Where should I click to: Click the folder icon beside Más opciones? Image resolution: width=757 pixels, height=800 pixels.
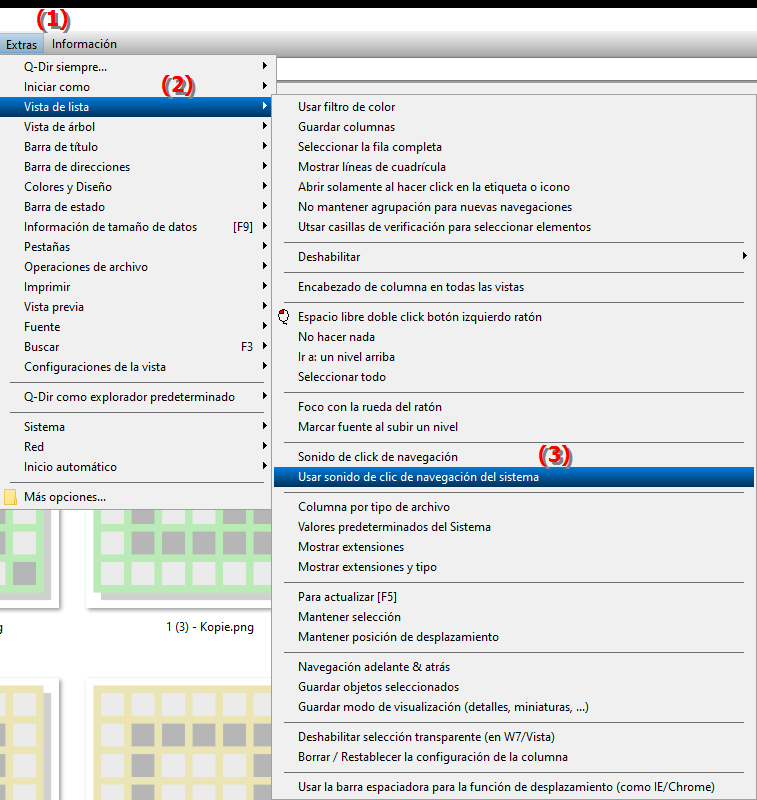(x=11, y=497)
